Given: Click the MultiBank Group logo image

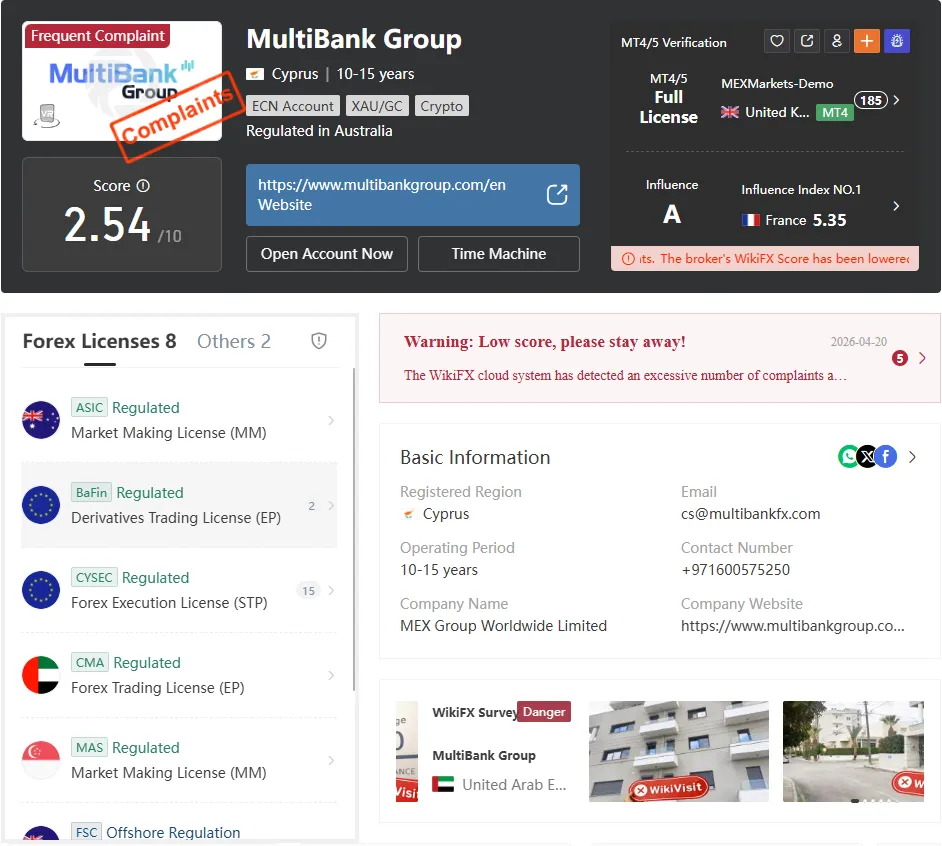Looking at the screenshot, I should [x=122, y=81].
